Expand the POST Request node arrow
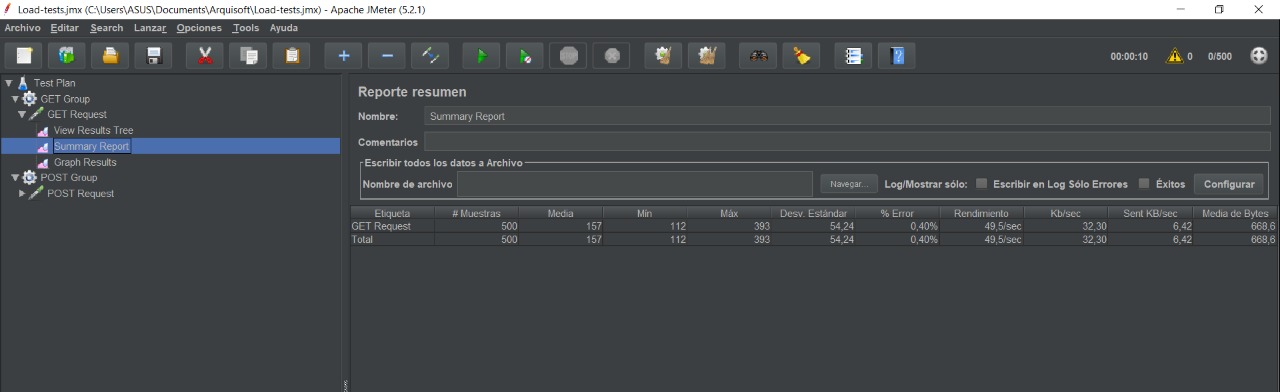Screen dimensions: 1280x392 pyautogui.click(x=22, y=194)
